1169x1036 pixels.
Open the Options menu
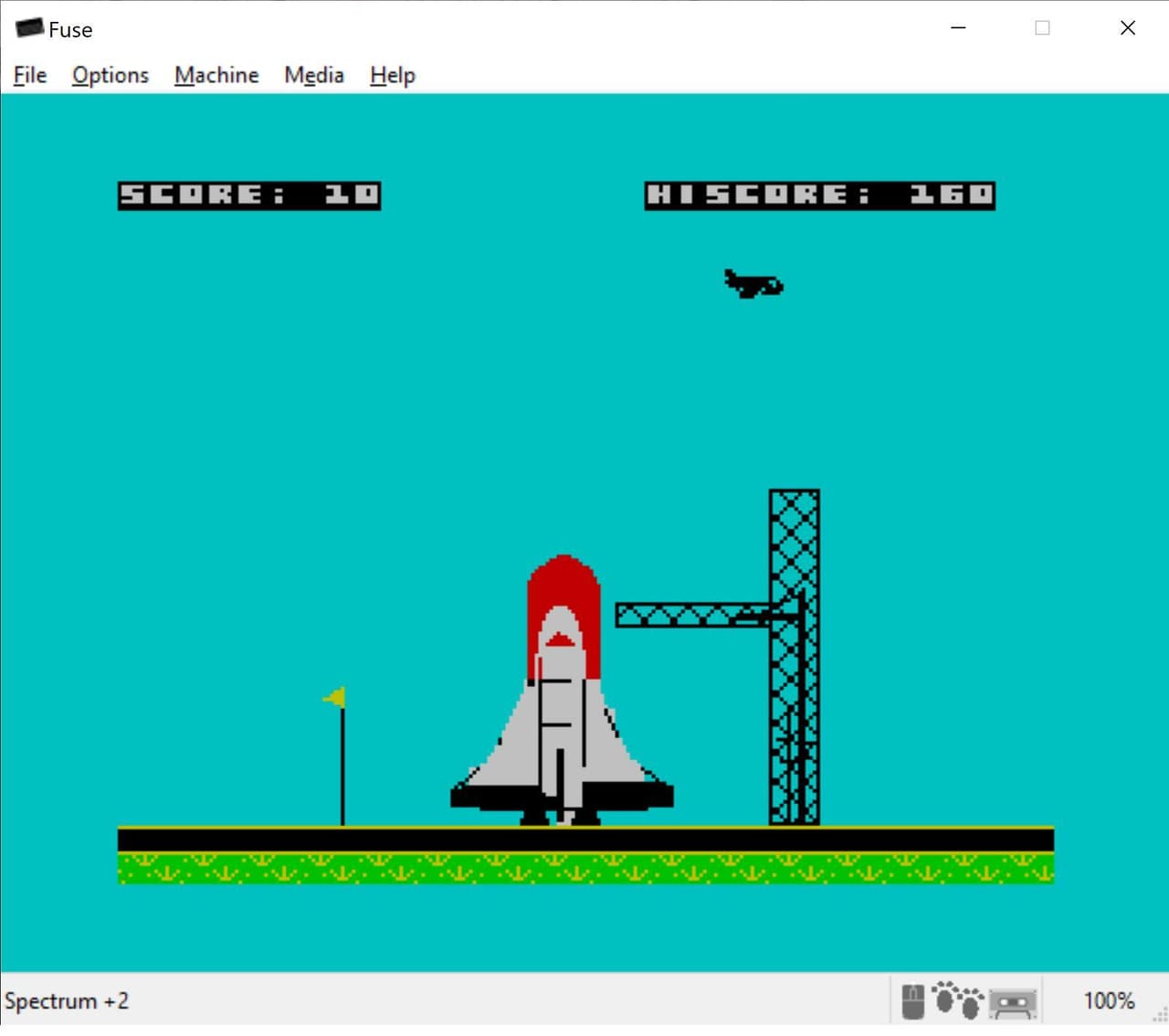[x=111, y=75]
